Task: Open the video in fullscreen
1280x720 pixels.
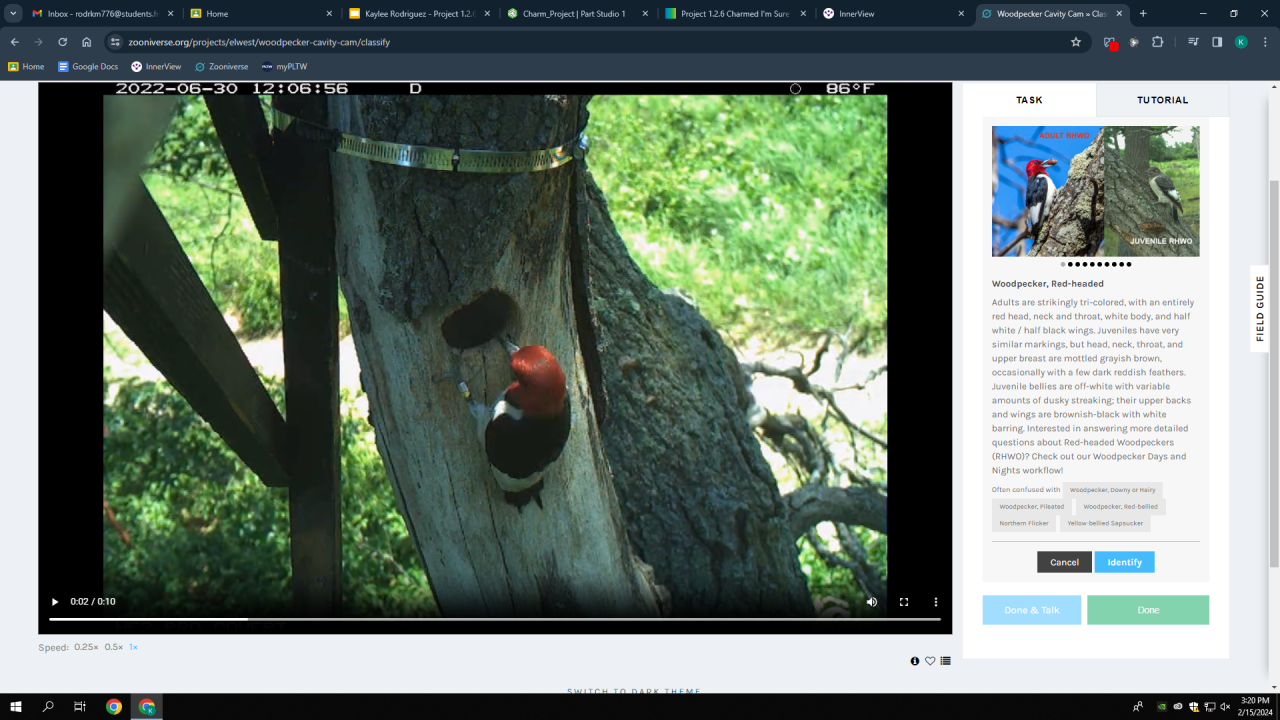Action: coord(904,602)
